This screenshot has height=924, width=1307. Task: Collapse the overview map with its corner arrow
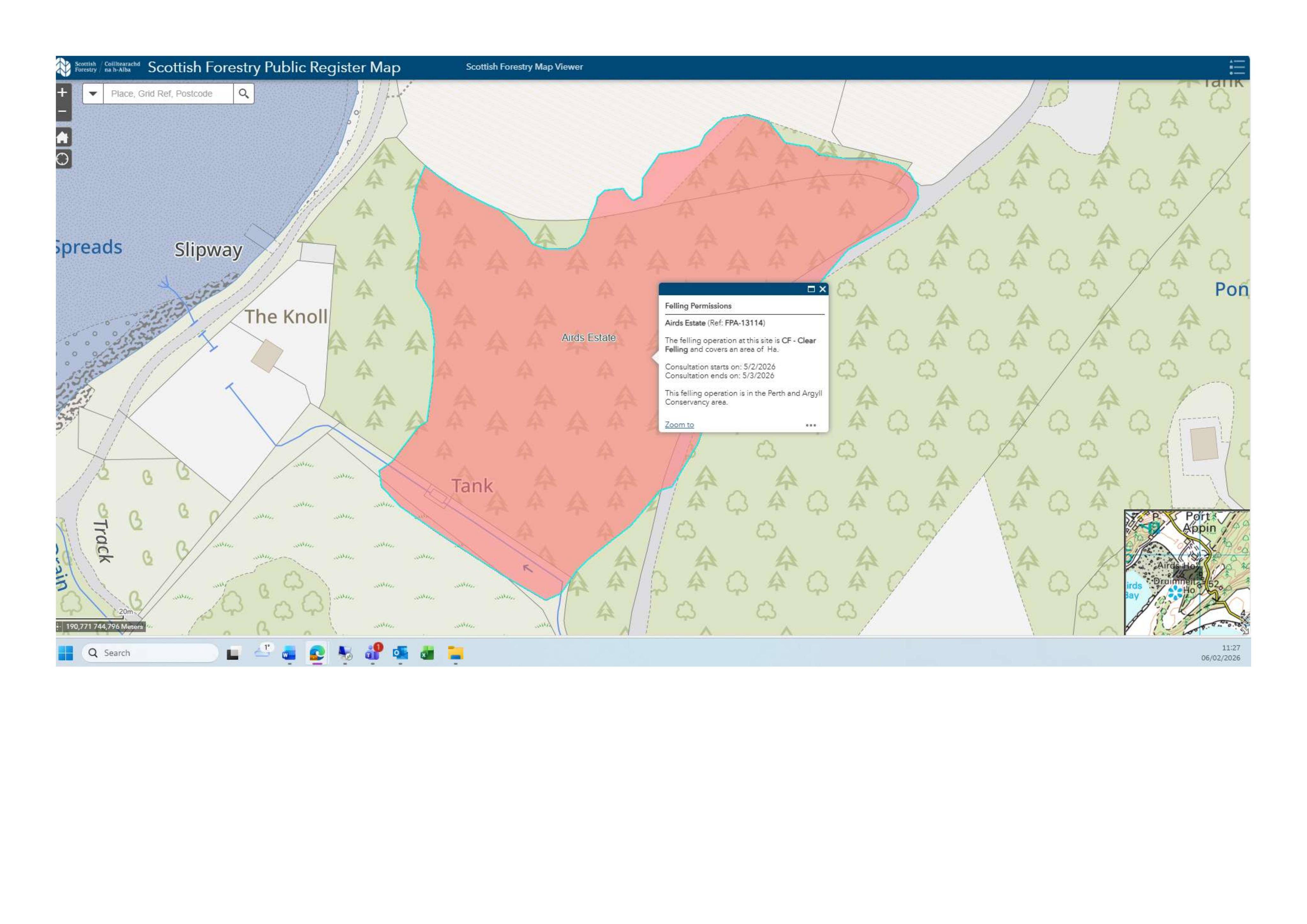(x=1245, y=630)
